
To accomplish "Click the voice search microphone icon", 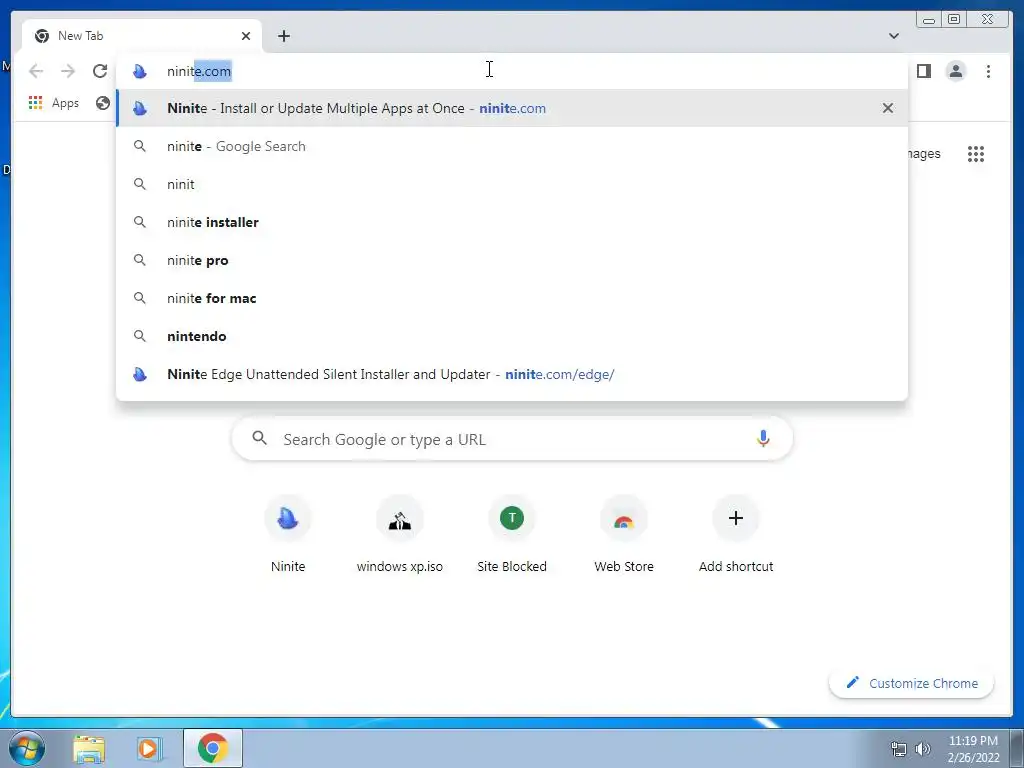I will (x=763, y=439).
